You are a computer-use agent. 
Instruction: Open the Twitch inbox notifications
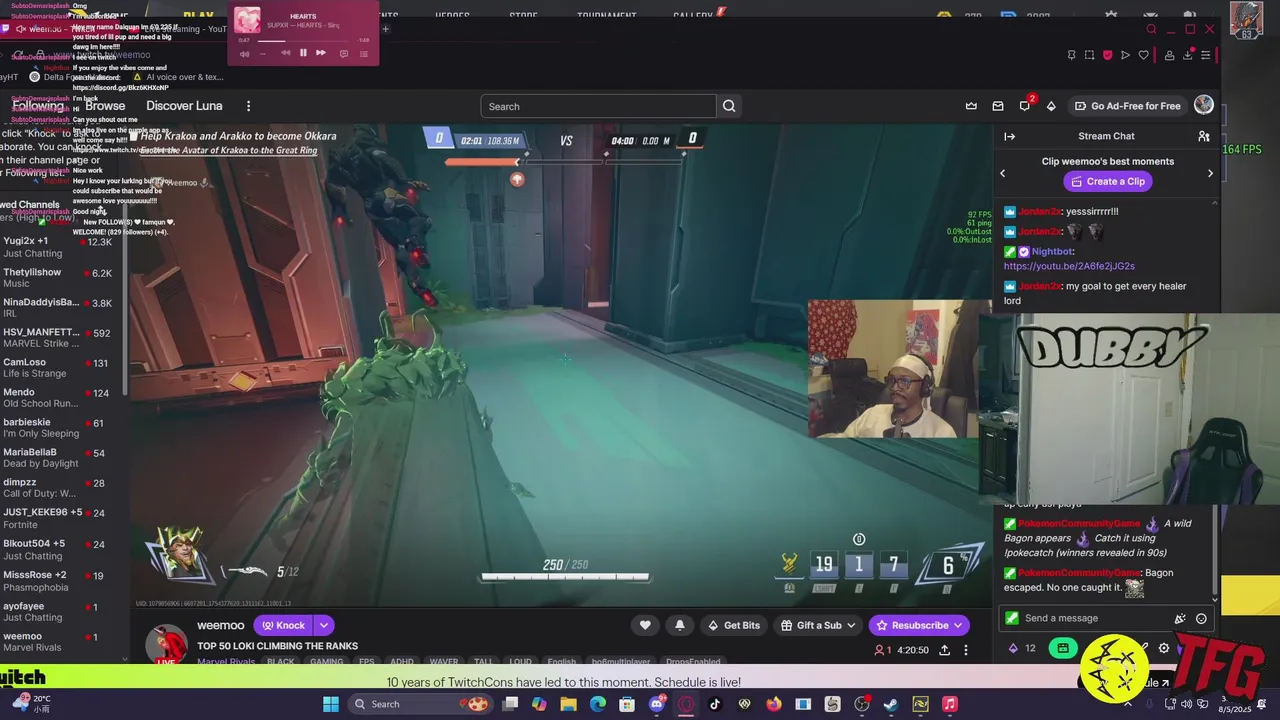[998, 106]
